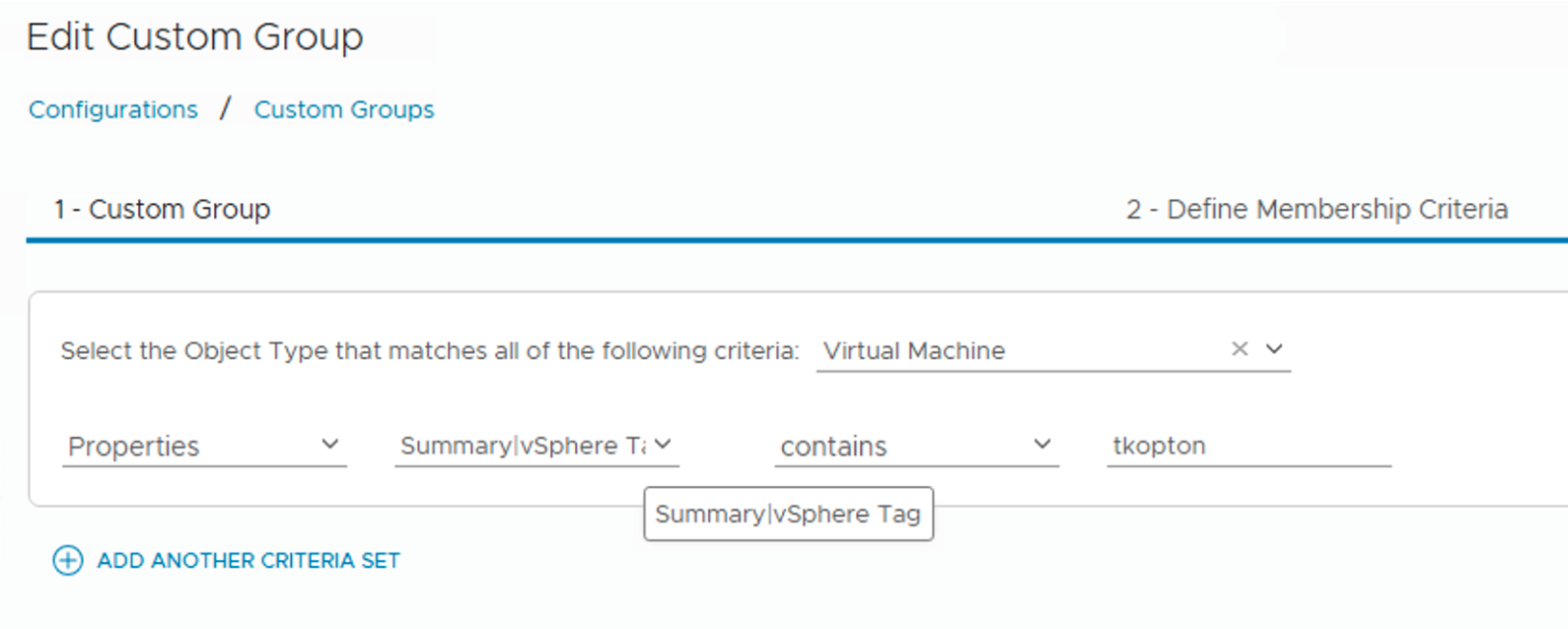Clear the Virtual Machine object type selection
Screen dimensions: 1568x629
coord(1240,349)
